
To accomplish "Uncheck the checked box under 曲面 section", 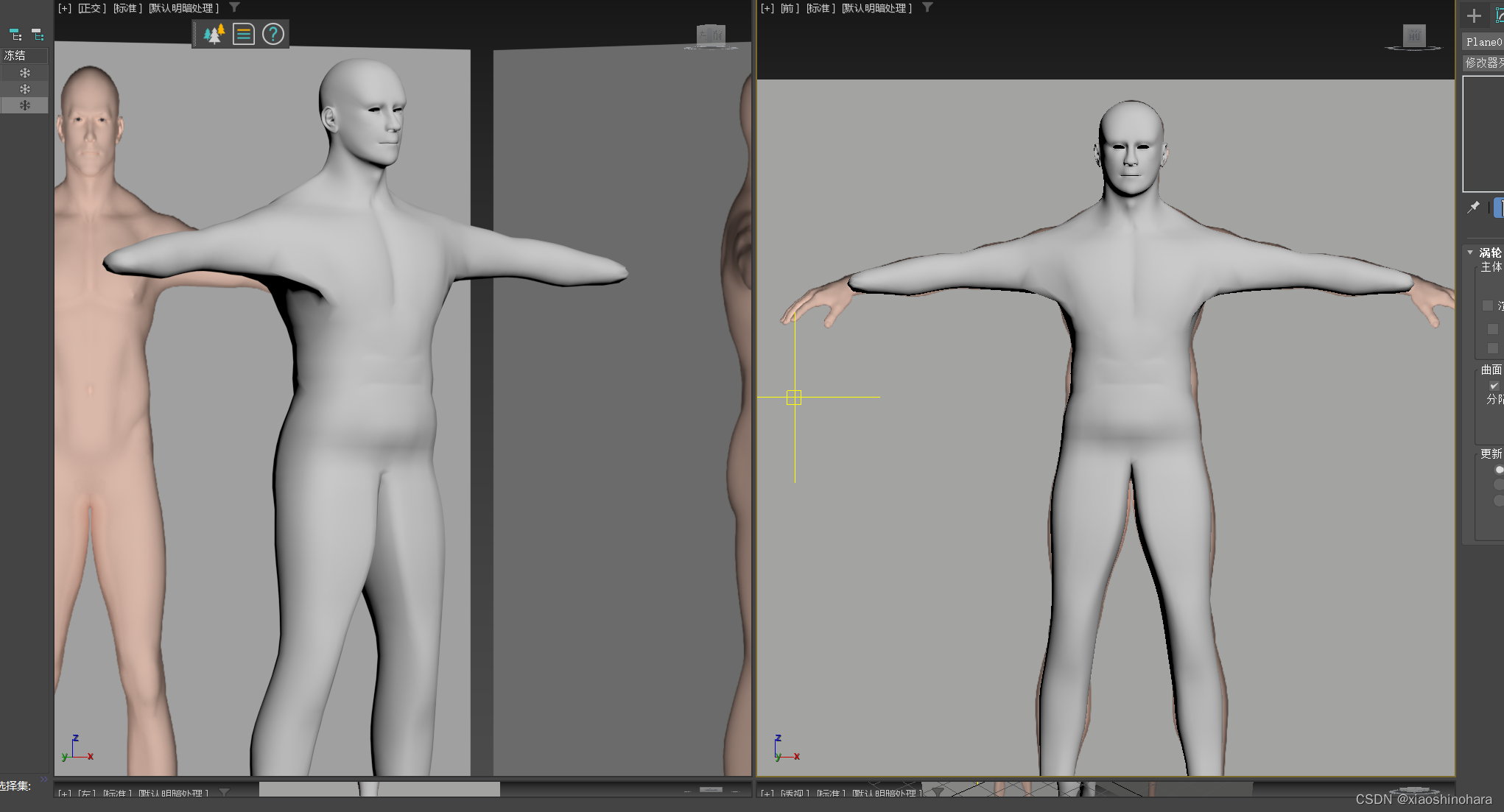I will pyautogui.click(x=1494, y=386).
